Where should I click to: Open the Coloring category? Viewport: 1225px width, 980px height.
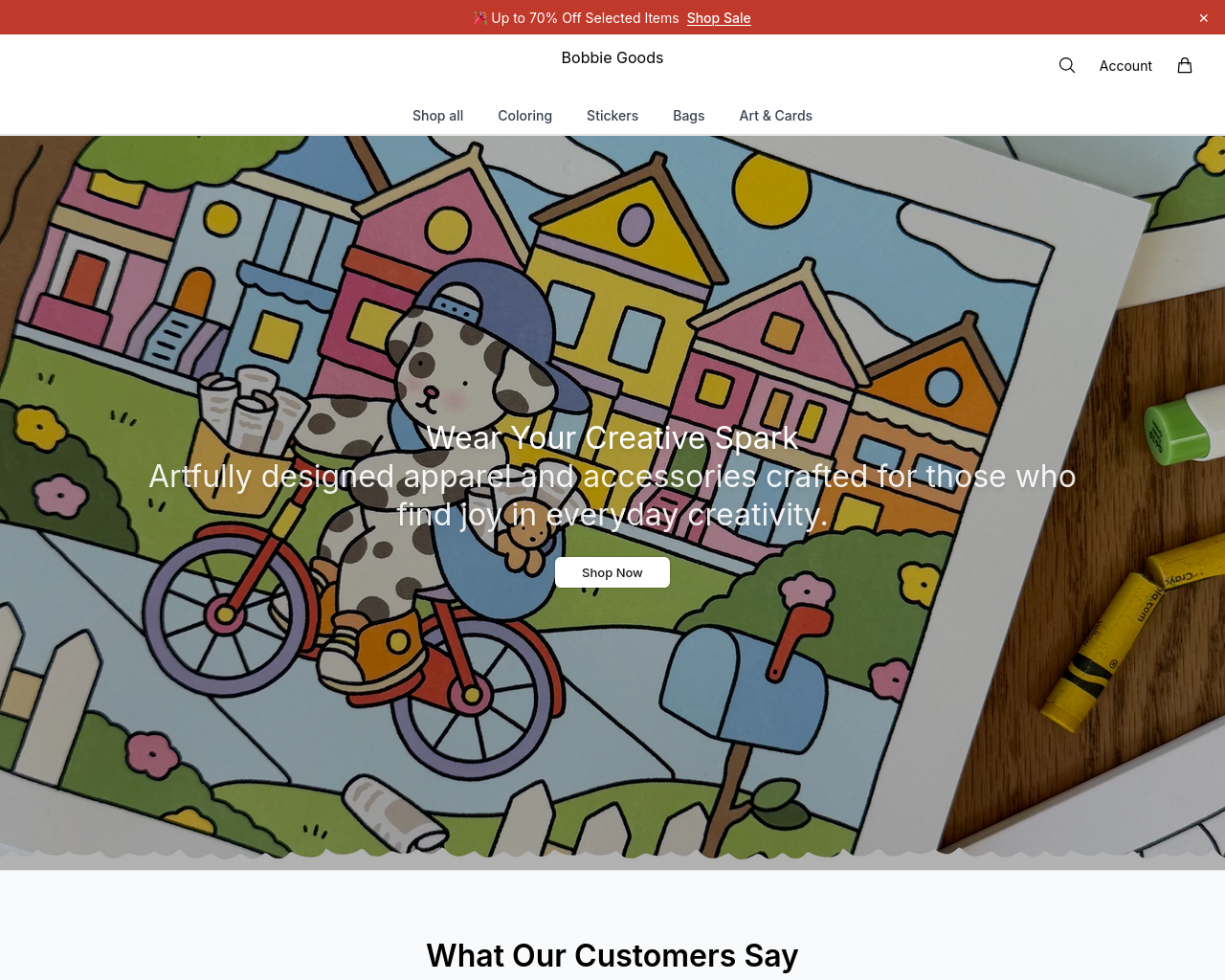click(x=524, y=116)
